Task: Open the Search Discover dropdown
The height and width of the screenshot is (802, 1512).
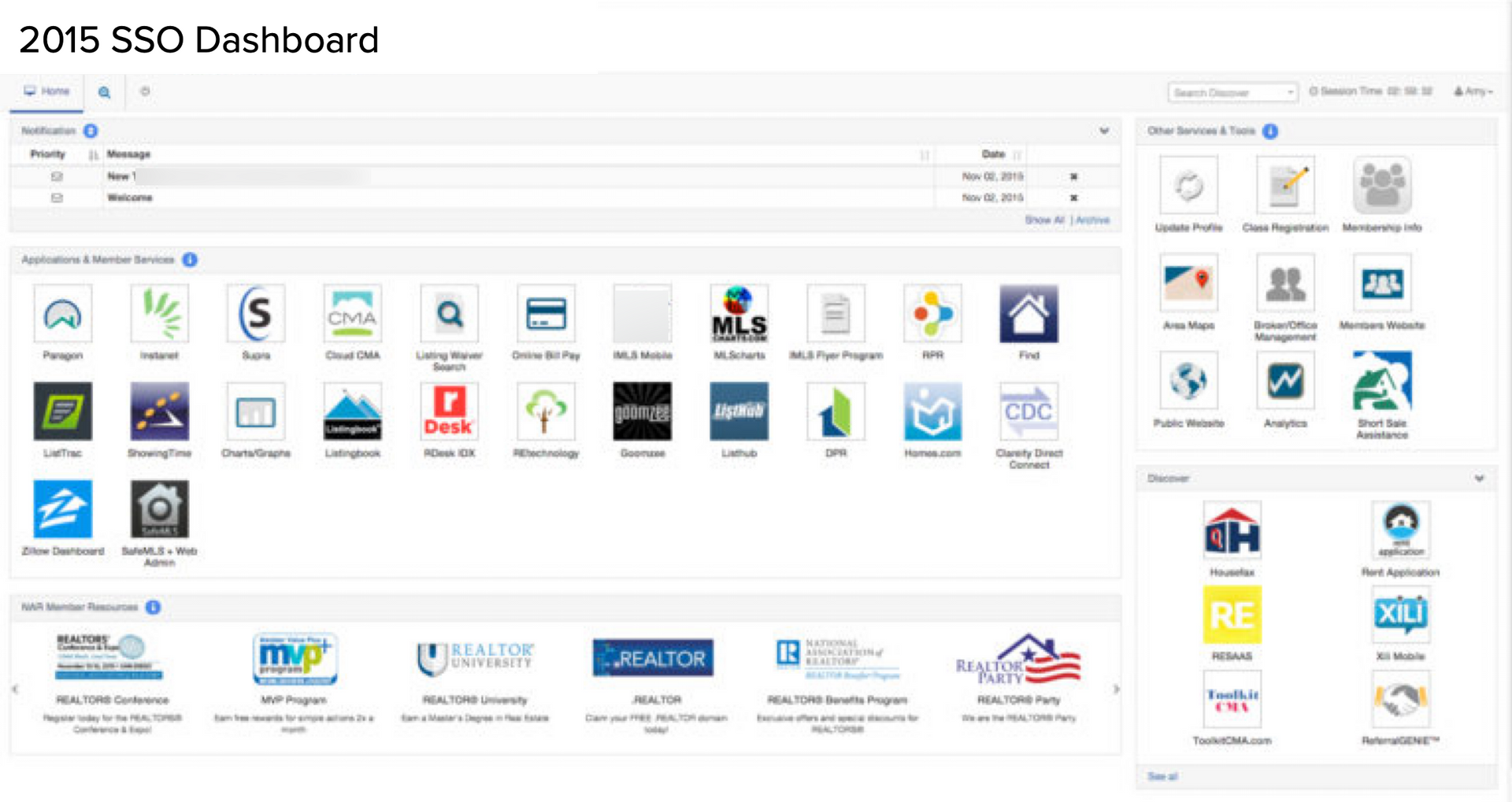Action: 1232,92
